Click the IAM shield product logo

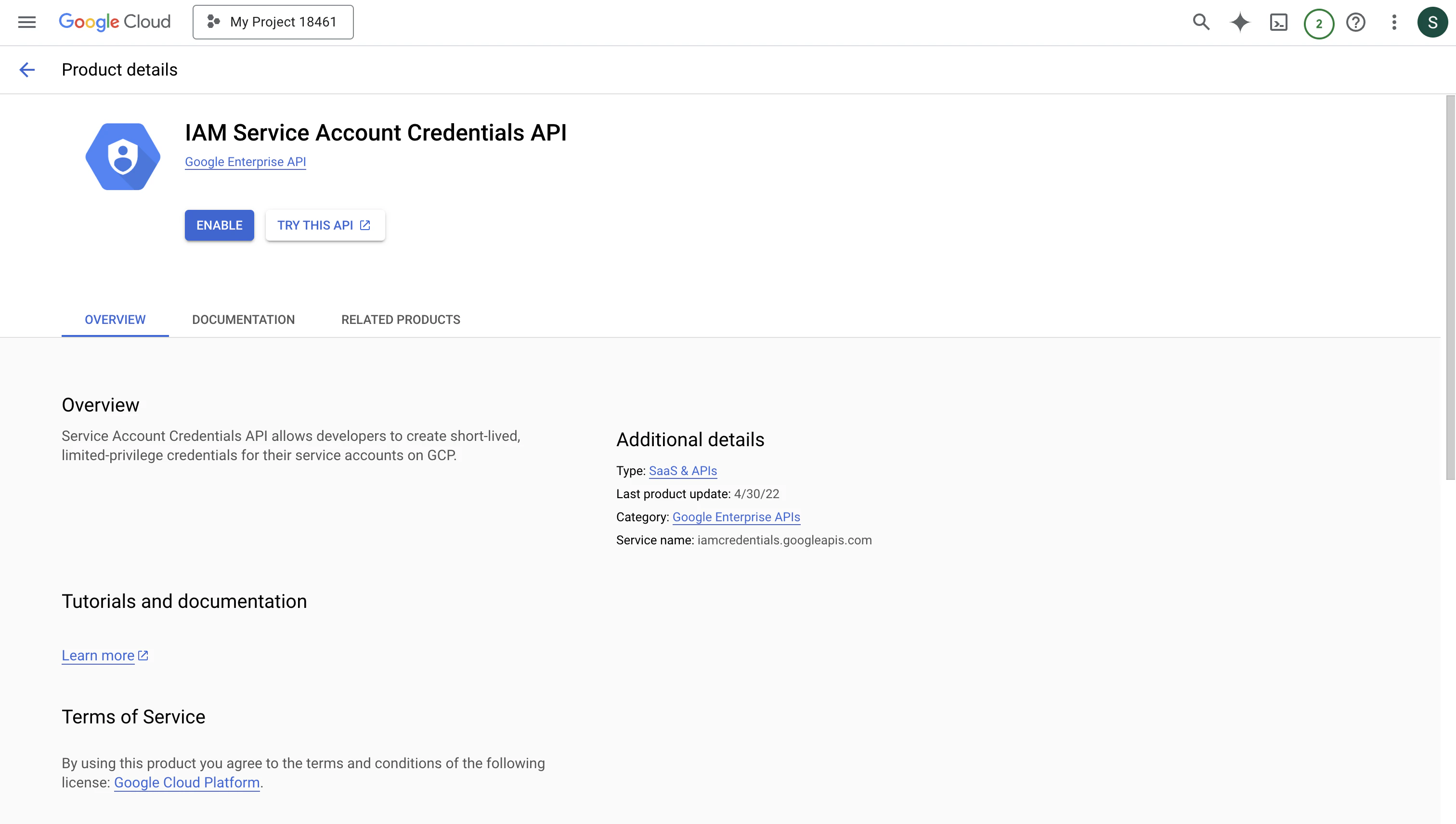(123, 157)
